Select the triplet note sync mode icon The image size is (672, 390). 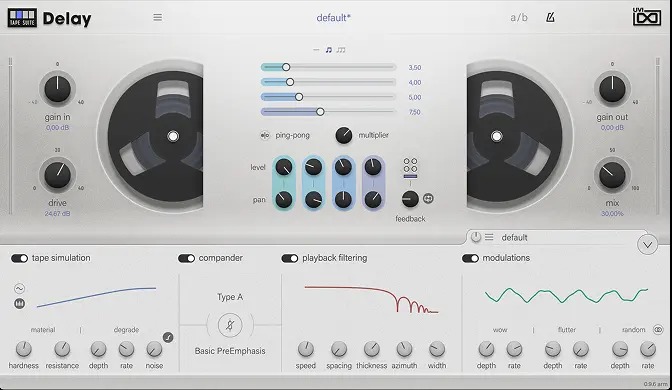point(341,50)
